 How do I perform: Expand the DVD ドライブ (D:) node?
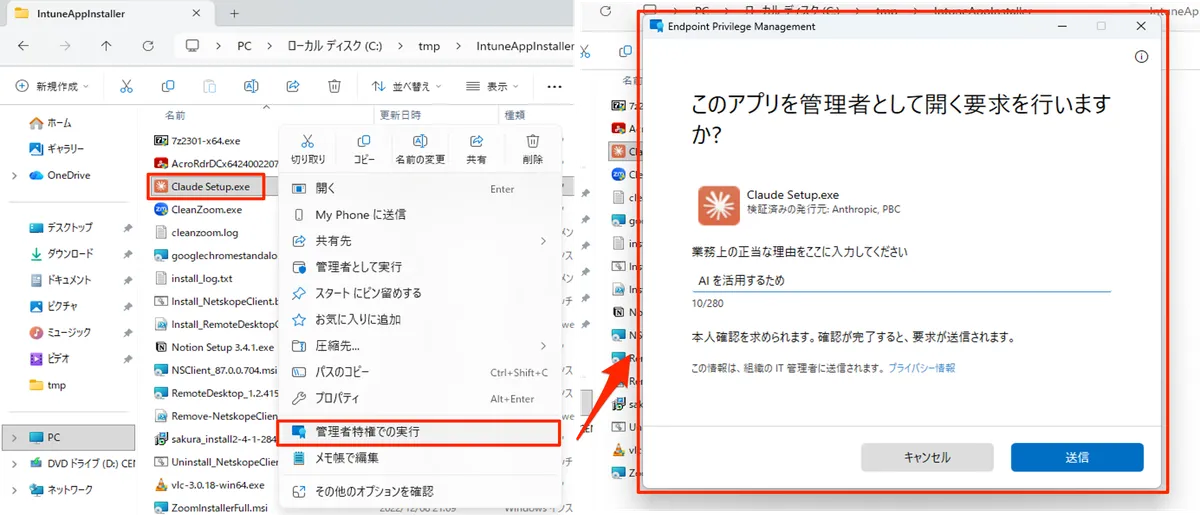coord(14,464)
